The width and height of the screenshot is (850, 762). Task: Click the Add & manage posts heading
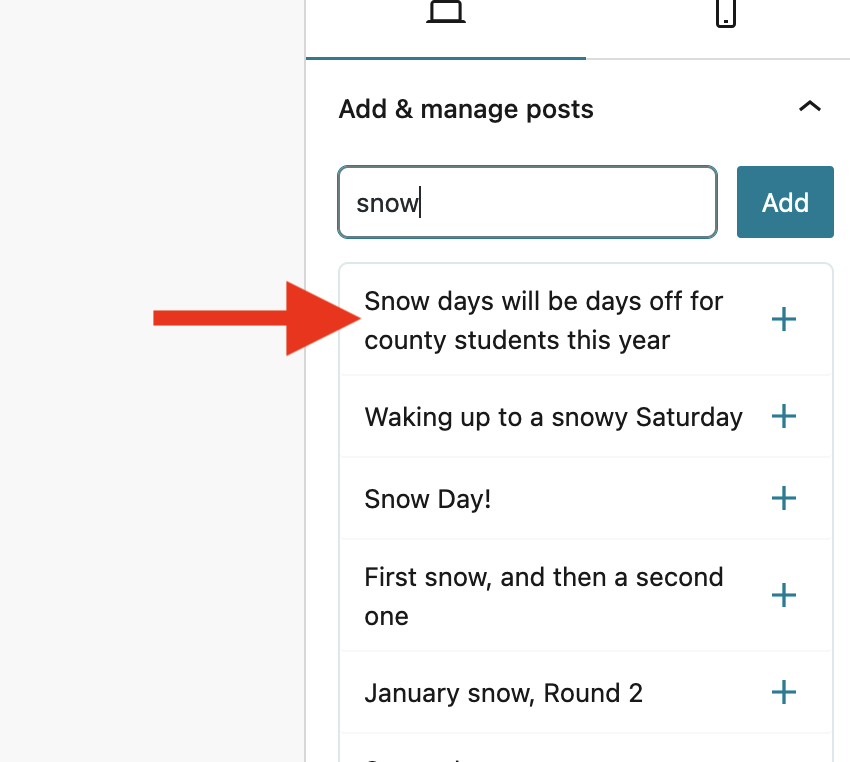466,109
